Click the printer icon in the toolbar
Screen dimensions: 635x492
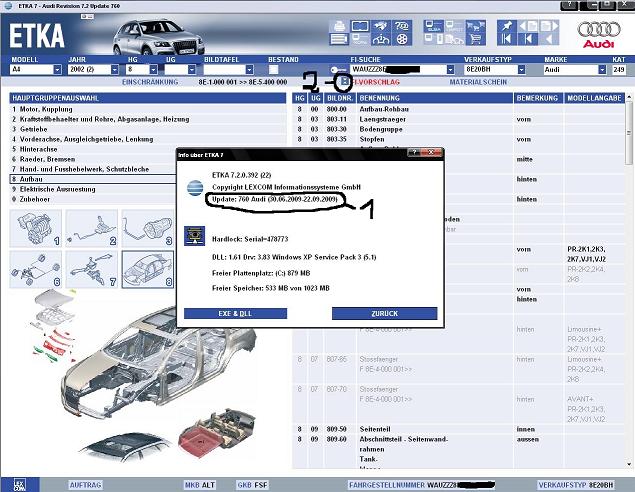[339, 26]
